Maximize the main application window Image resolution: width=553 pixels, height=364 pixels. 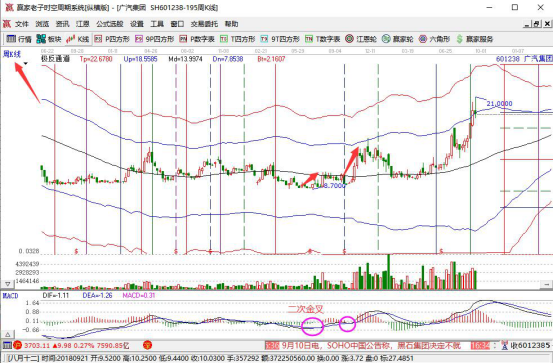click(515, 7)
